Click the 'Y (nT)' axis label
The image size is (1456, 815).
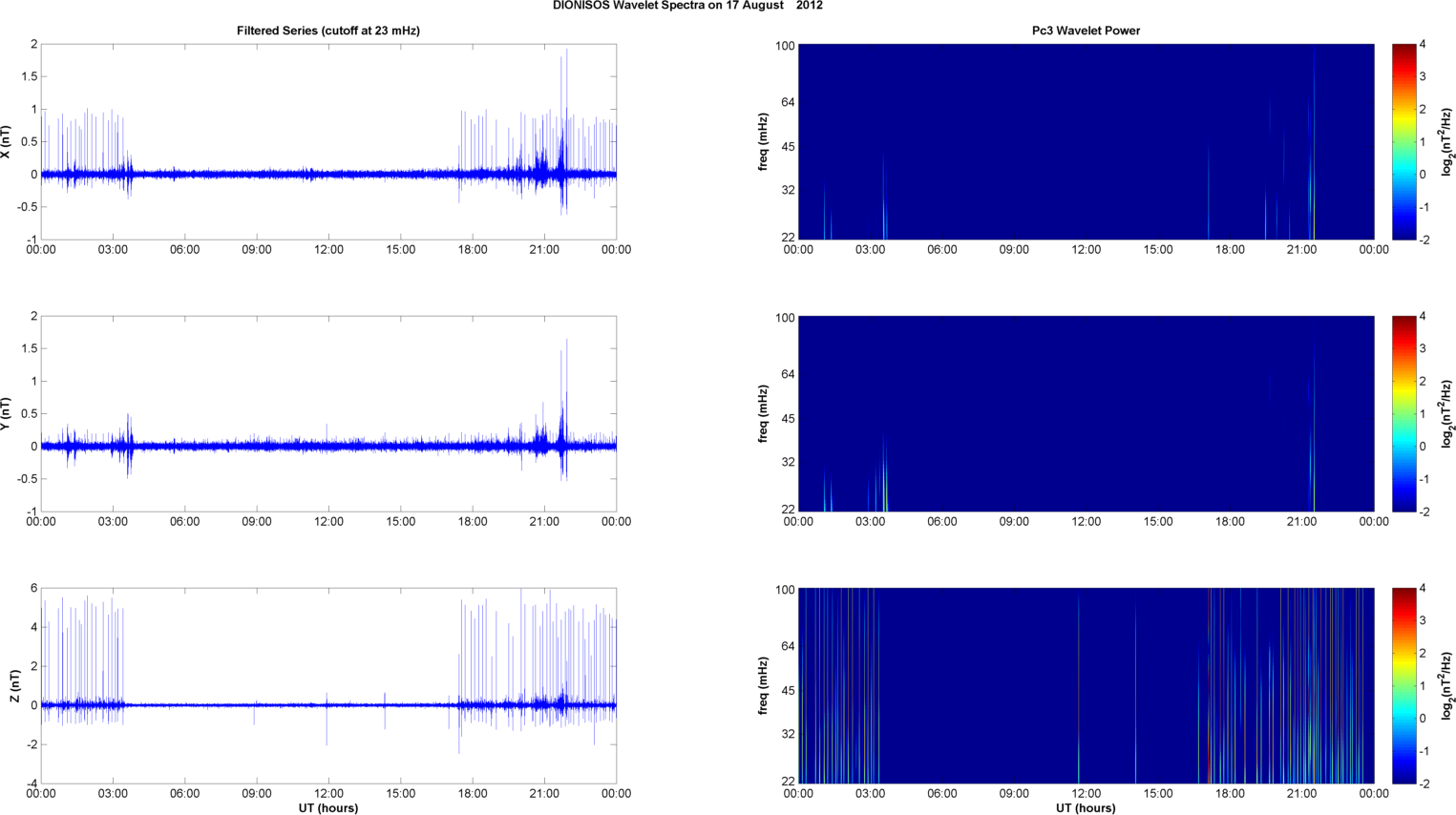(x=7, y=413)
